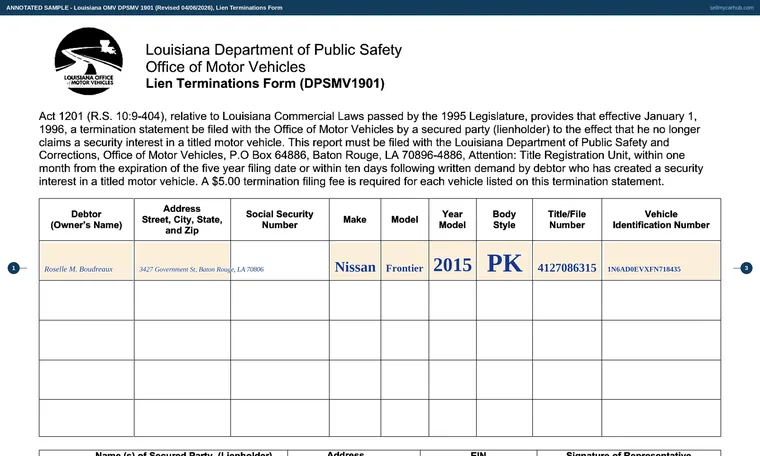Click the empty Social Security Number cell in Roselle's row
Screen dimensions: 760x456
(280, 261)
